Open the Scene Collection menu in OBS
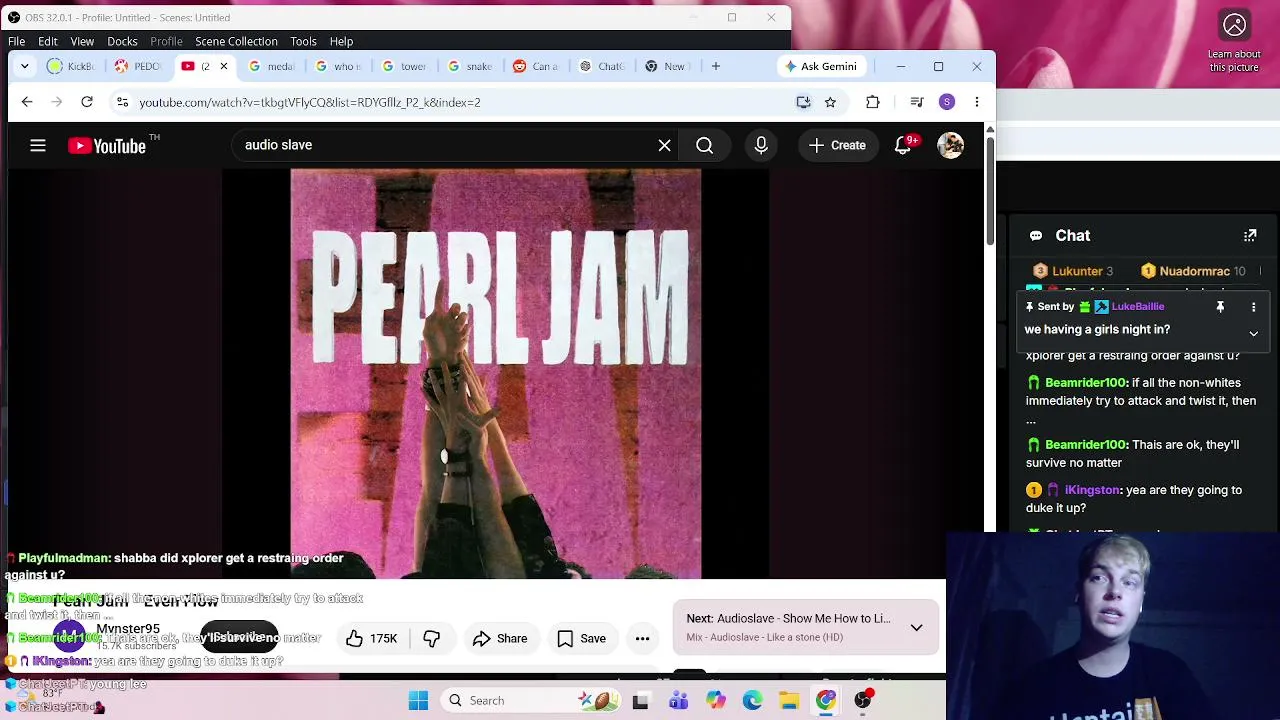 point(236,41)
